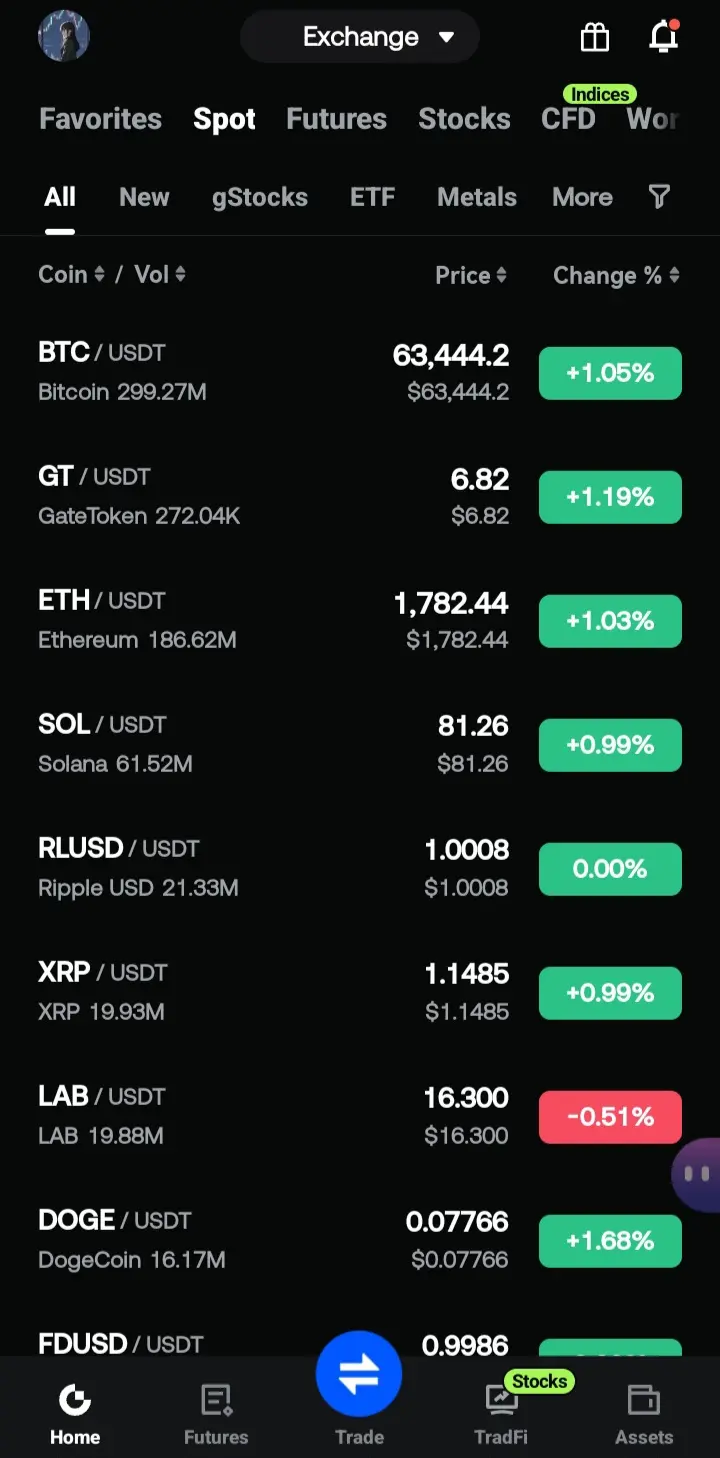720x1458 pixels.
Task: Toggle sorting by Price column
Action: [471, 275]
